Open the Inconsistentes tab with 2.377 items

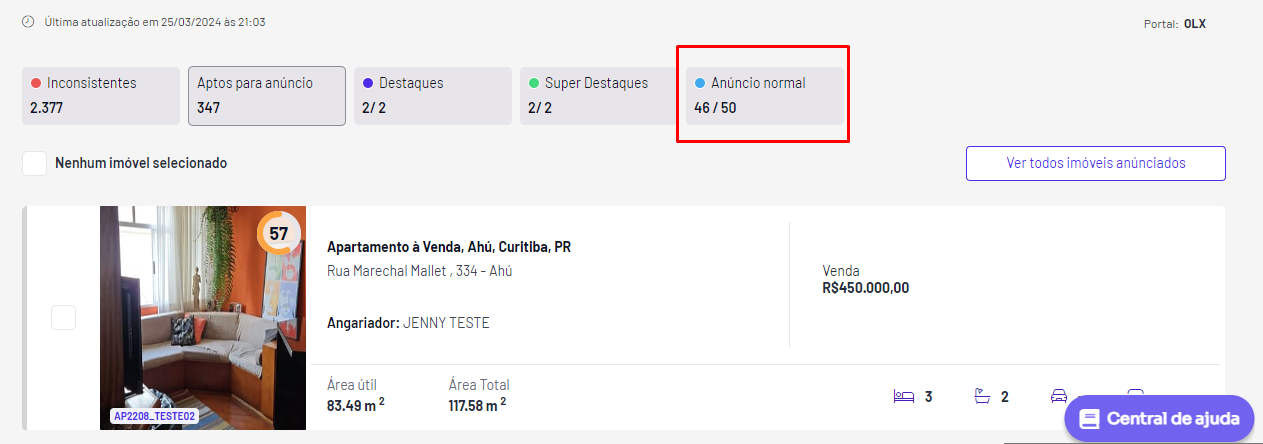(101, 96)
